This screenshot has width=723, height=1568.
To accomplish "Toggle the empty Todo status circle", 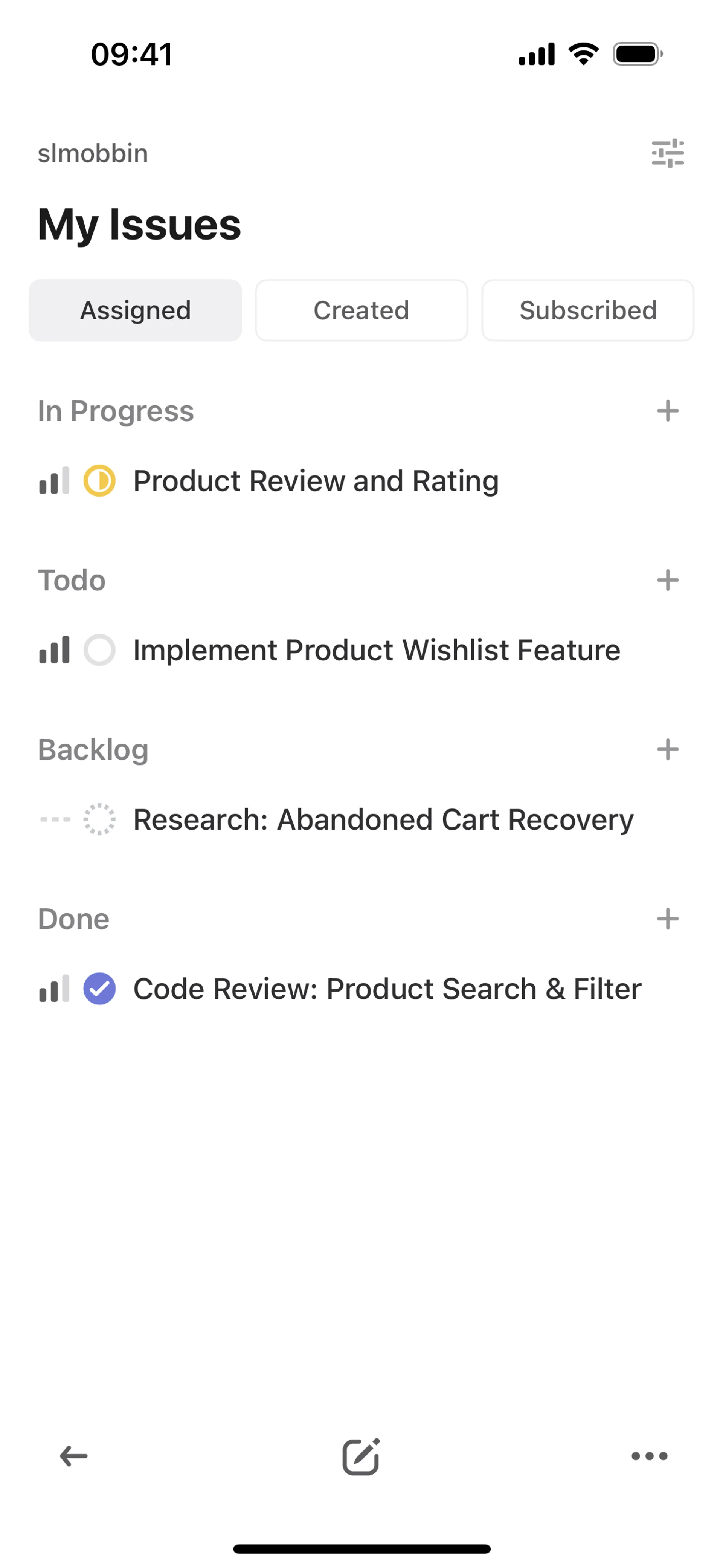I will [x=99, y=650].
